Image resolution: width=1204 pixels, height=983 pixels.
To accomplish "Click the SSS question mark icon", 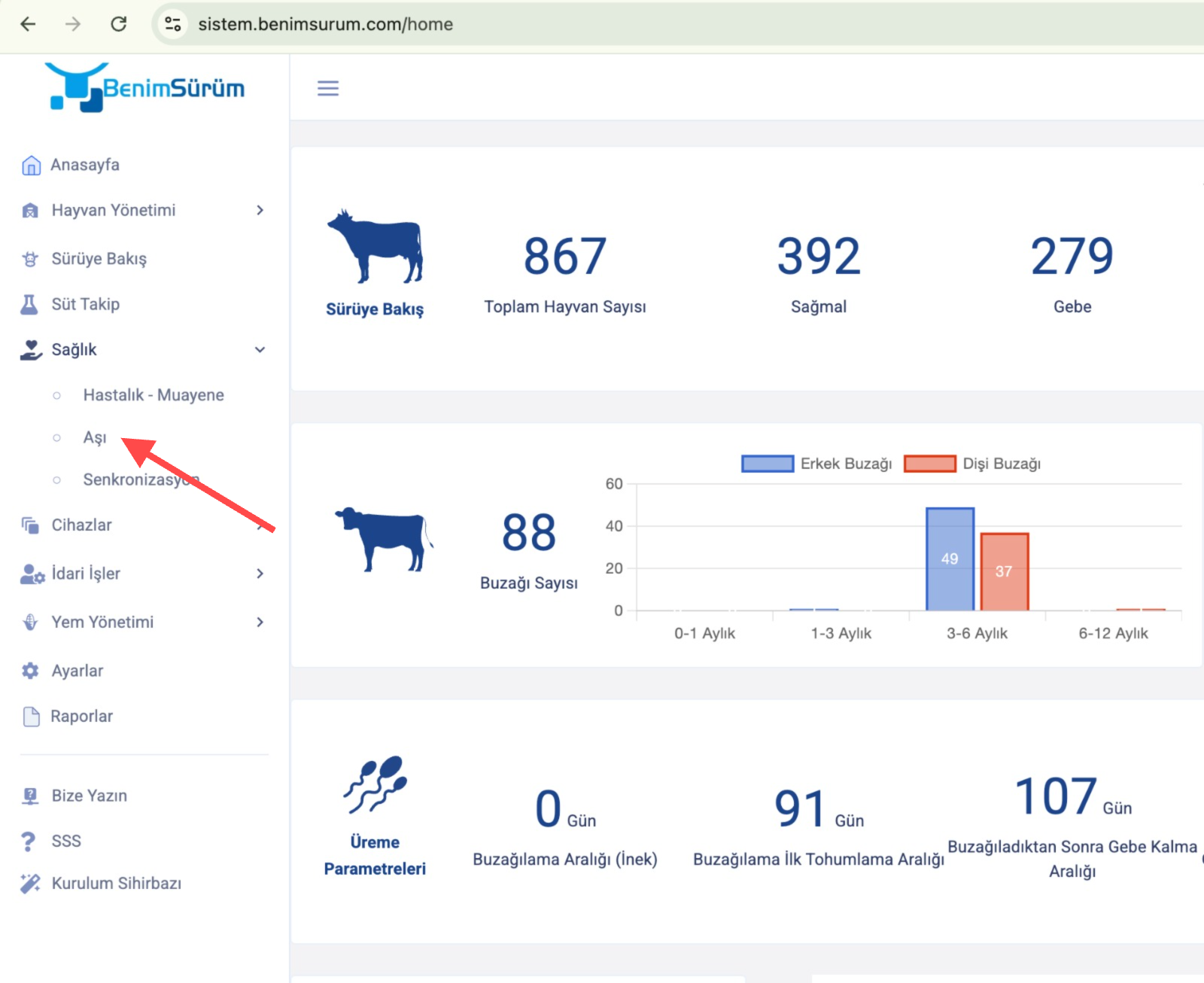I will [x=29, y=841].
